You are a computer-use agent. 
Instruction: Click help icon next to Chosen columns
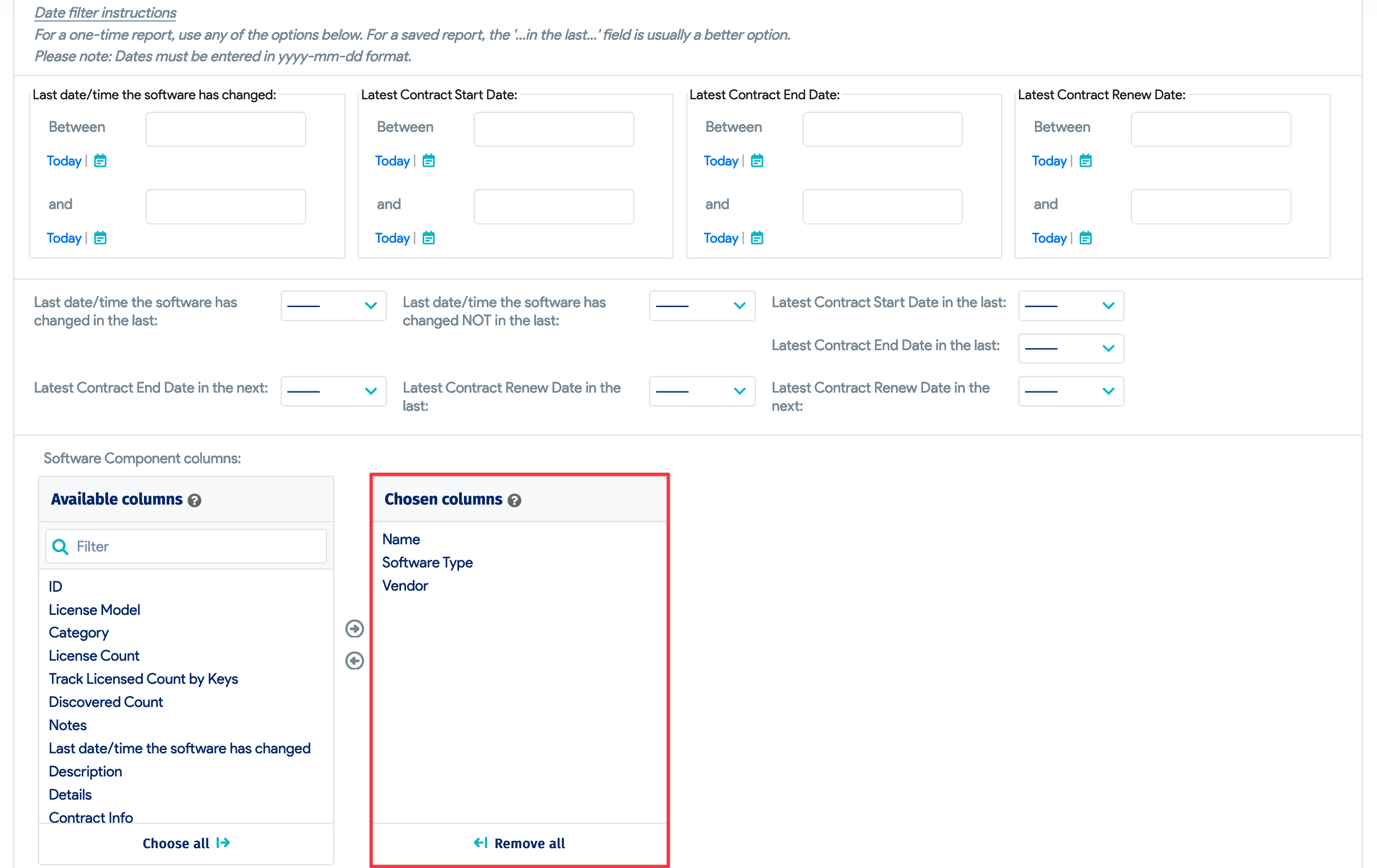point(514,501)
